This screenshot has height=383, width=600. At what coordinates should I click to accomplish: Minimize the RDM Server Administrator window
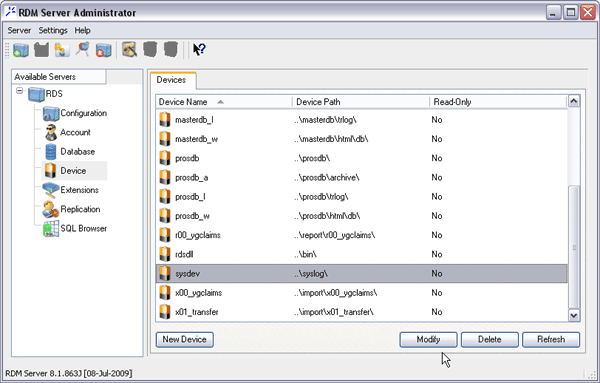tap(553, 12)
